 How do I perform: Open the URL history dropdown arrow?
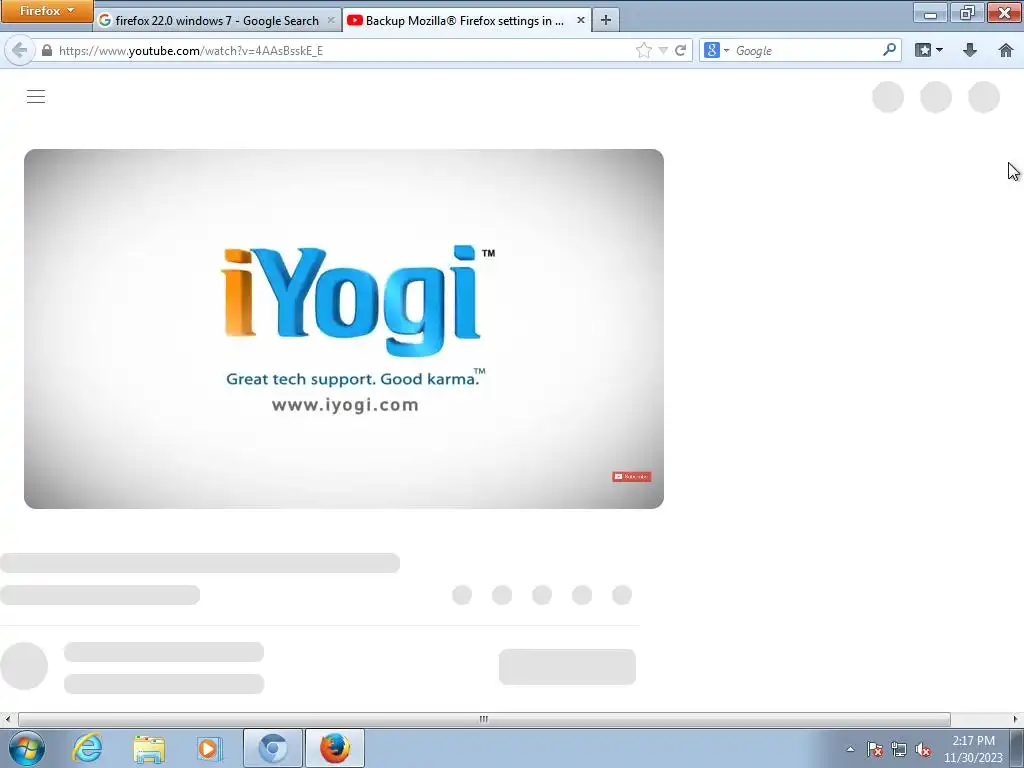pyautogui.click(x=663, y=50)
